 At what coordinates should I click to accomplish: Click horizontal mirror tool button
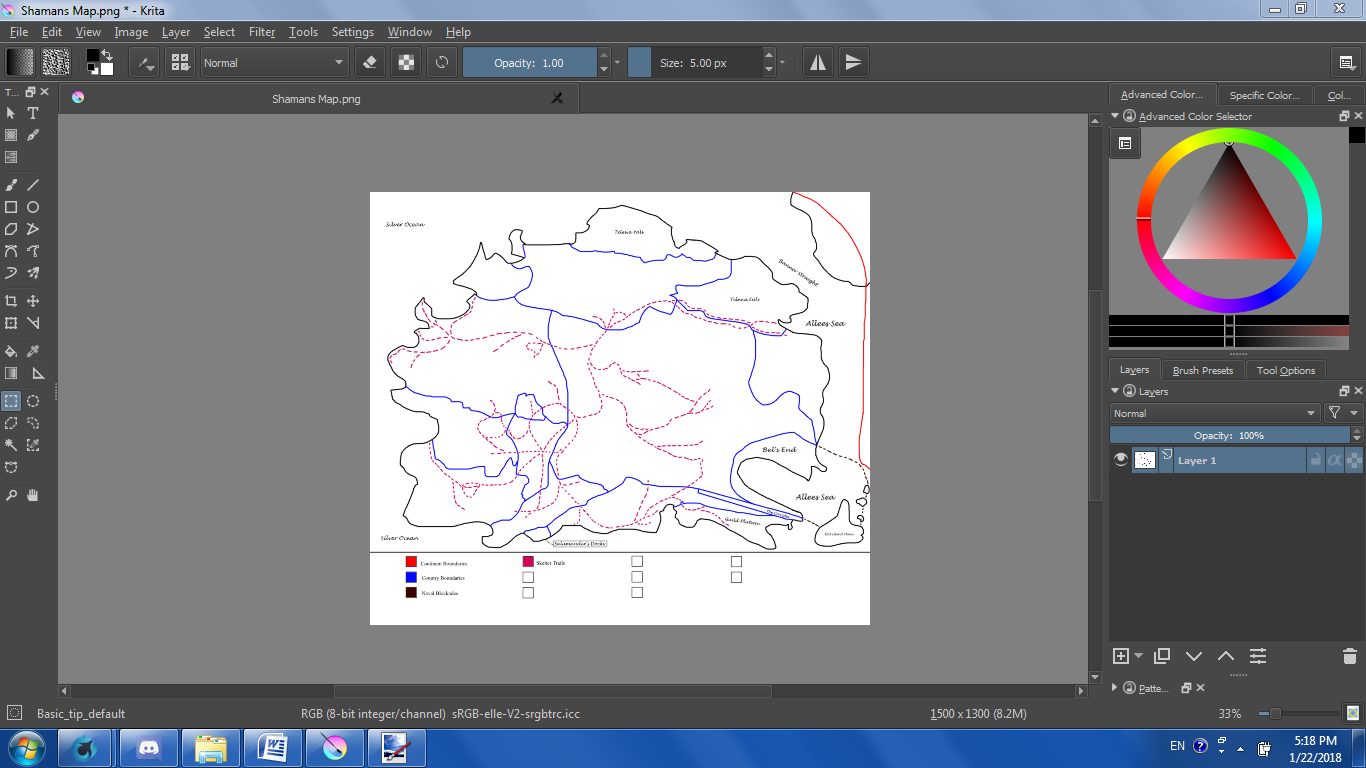coord(818,63)
